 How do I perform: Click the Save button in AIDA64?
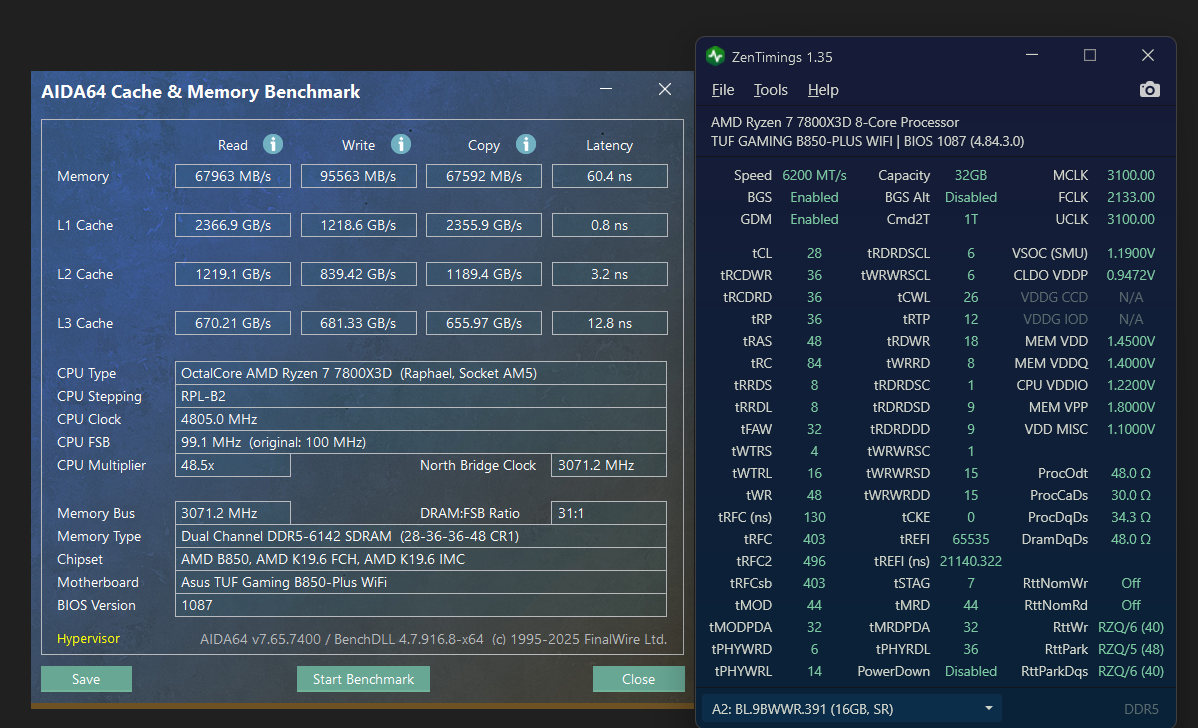[86, 679]
